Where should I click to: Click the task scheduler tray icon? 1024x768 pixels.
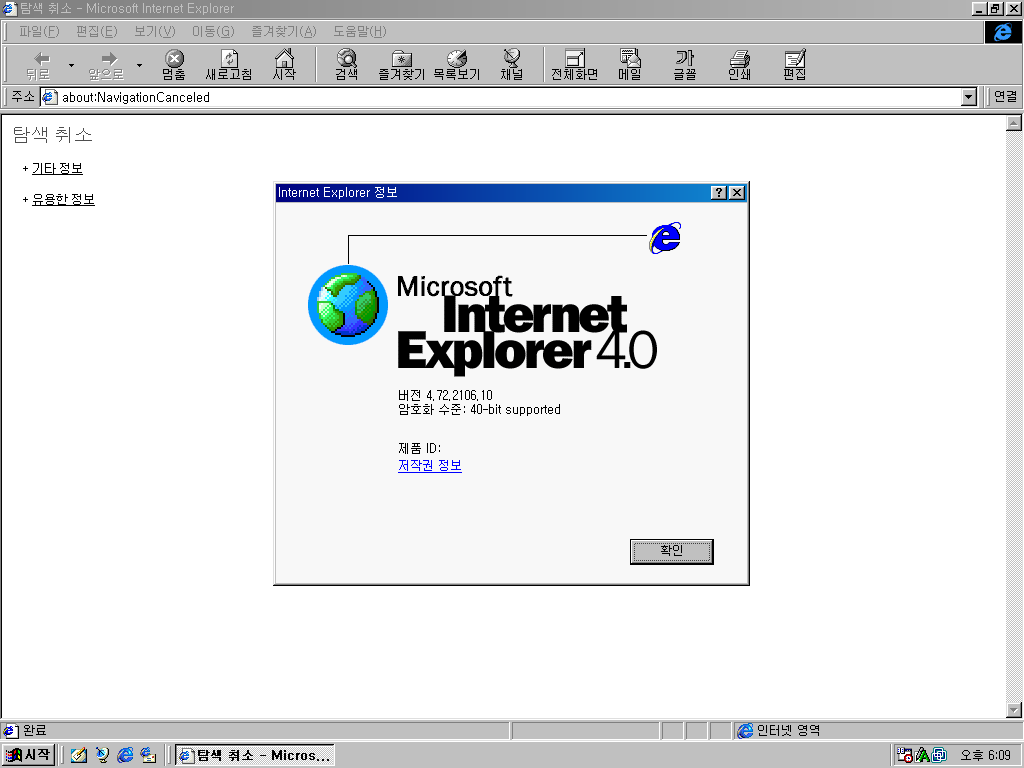pos(904,755)
